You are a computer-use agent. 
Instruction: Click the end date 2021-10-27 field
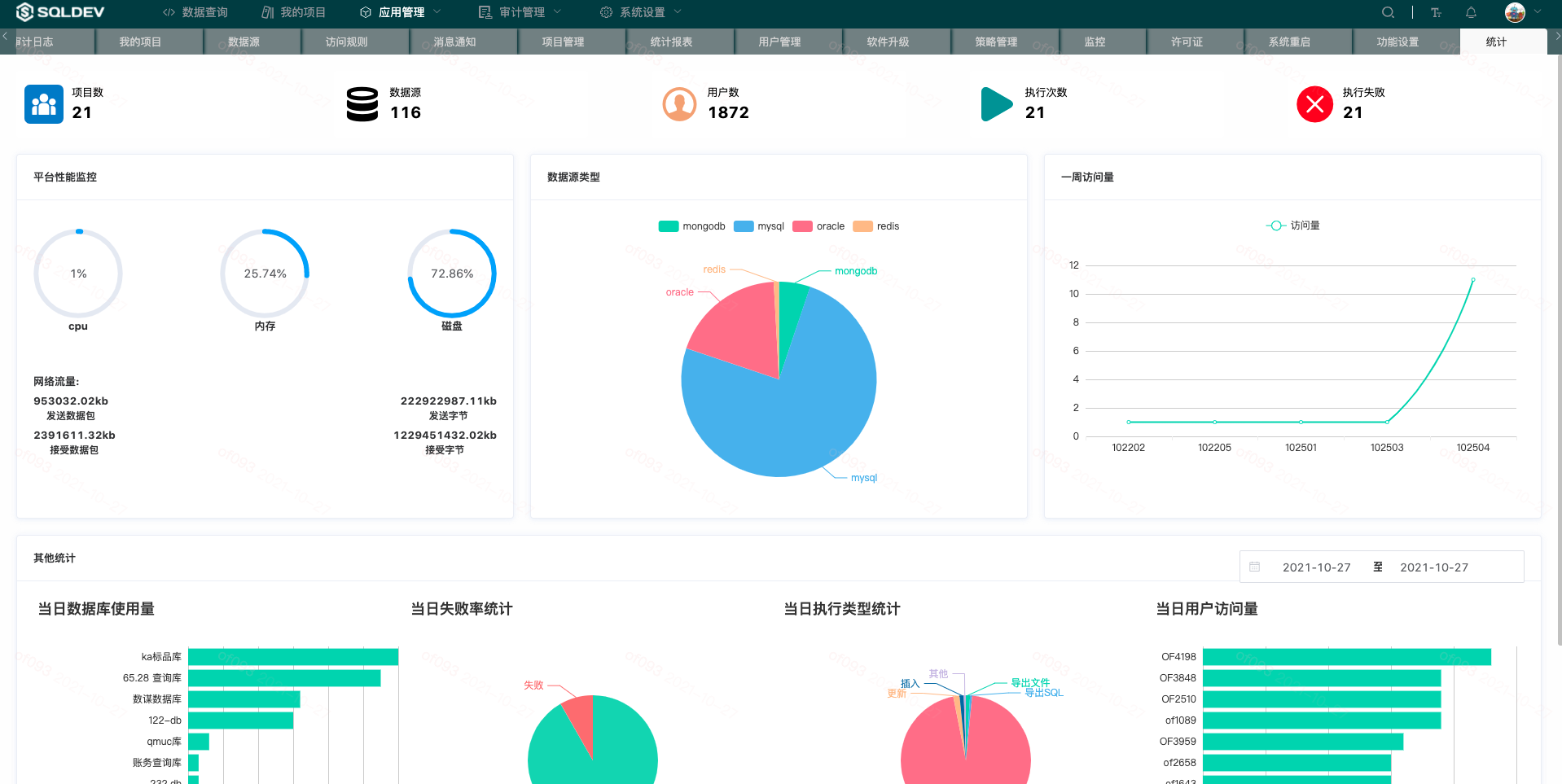click(1433, 567)
